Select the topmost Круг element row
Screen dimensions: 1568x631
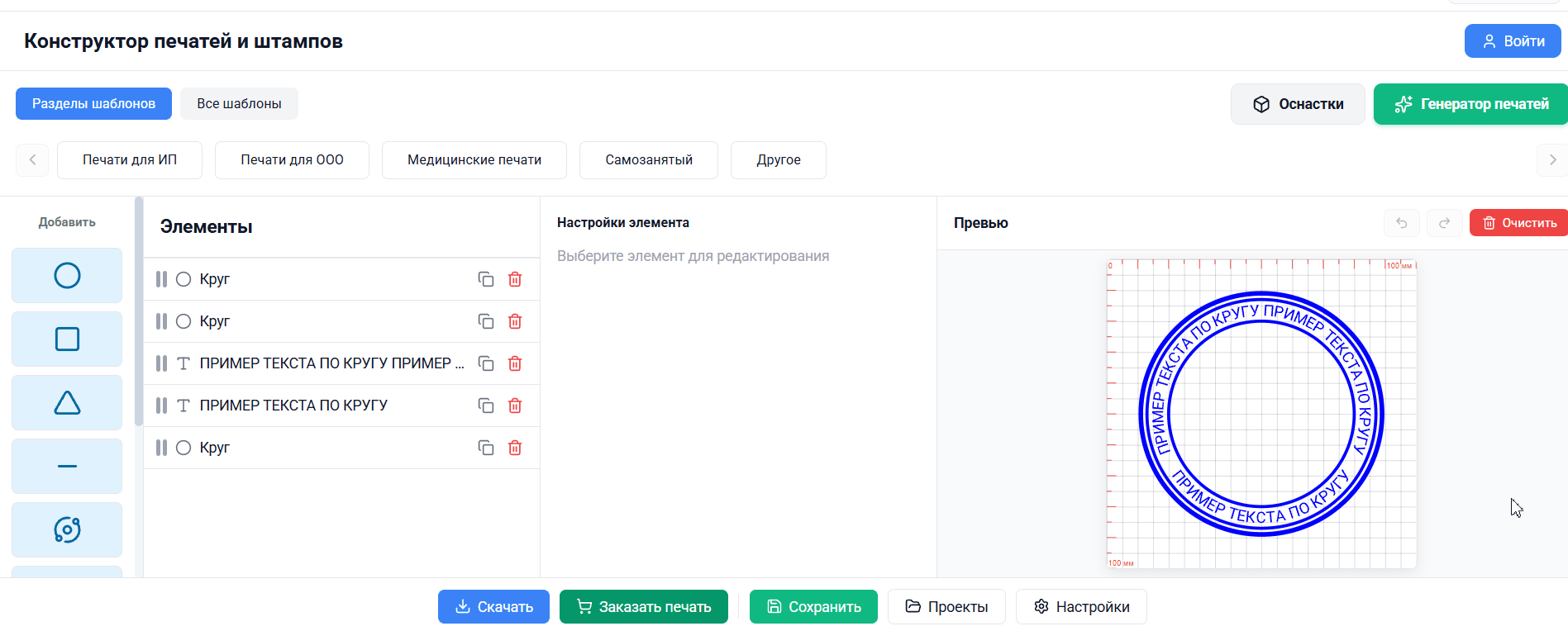[x=341, y=279]
